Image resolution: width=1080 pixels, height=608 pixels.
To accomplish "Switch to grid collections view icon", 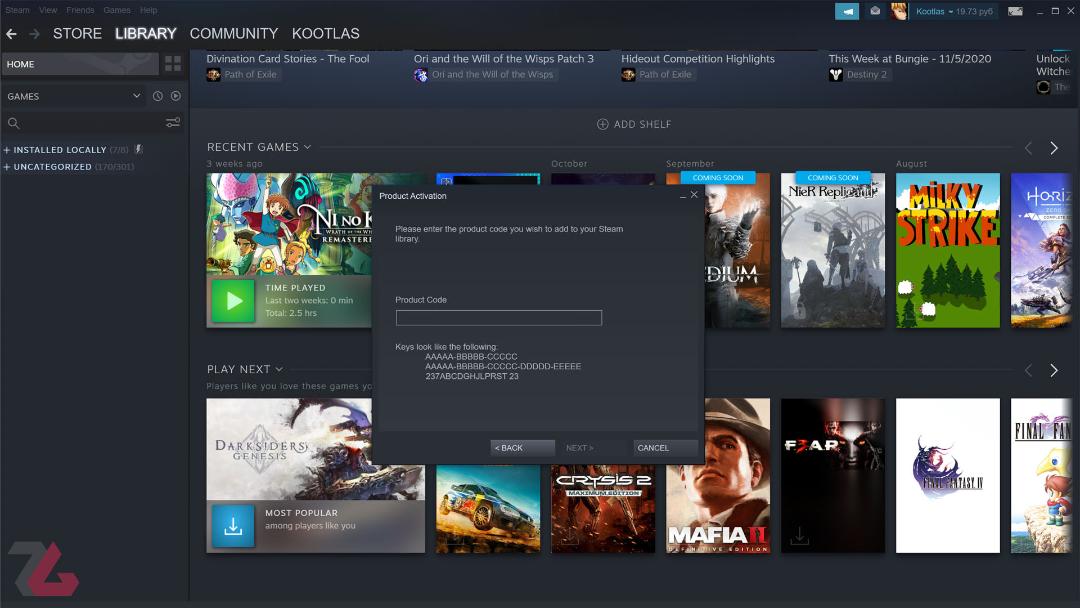I will (x=173, y=64).
